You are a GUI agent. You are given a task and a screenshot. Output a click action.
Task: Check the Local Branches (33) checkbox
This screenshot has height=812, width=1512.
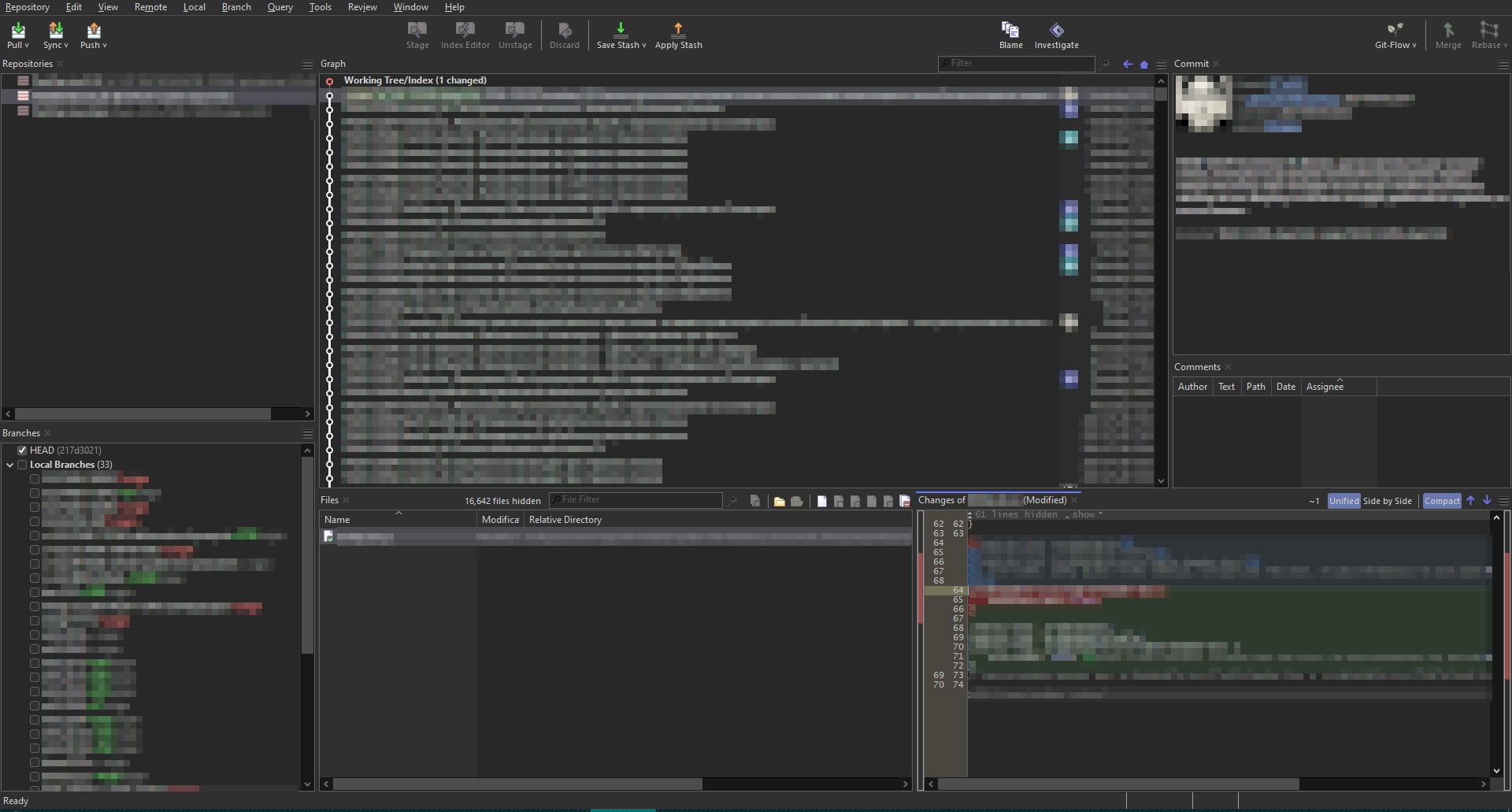click(22, 465)
